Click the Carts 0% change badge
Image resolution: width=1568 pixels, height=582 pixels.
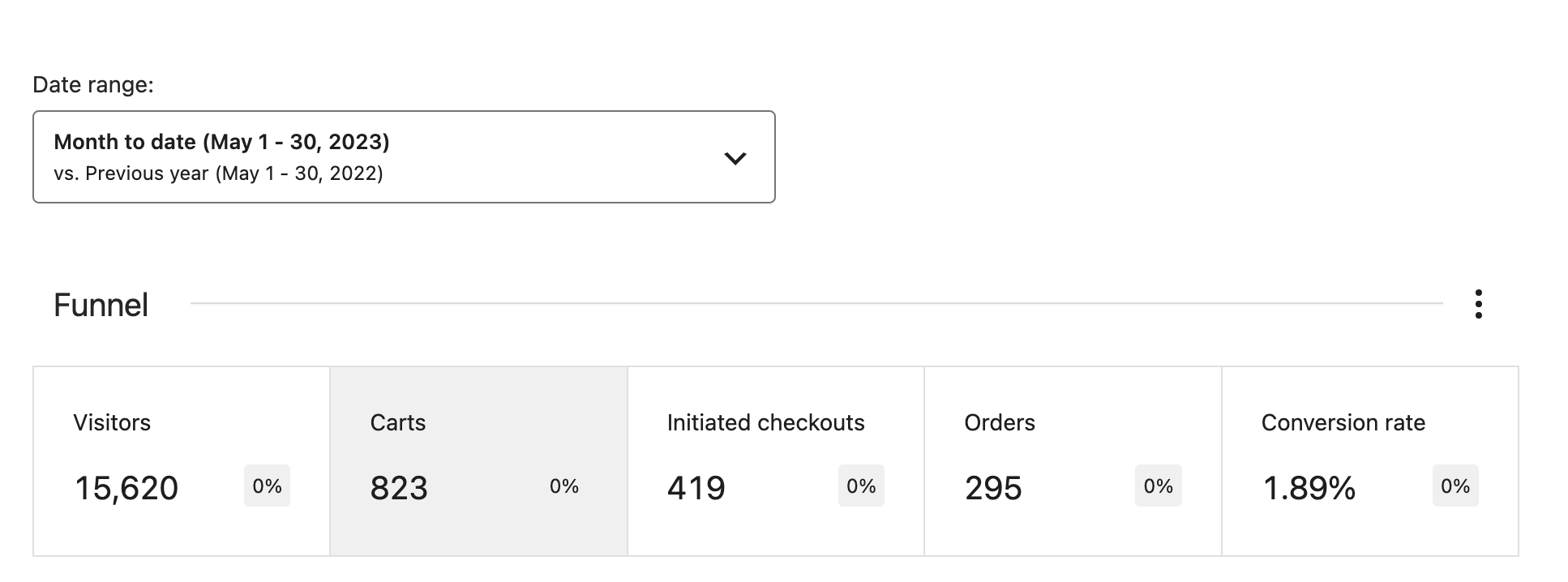(563, 486)
